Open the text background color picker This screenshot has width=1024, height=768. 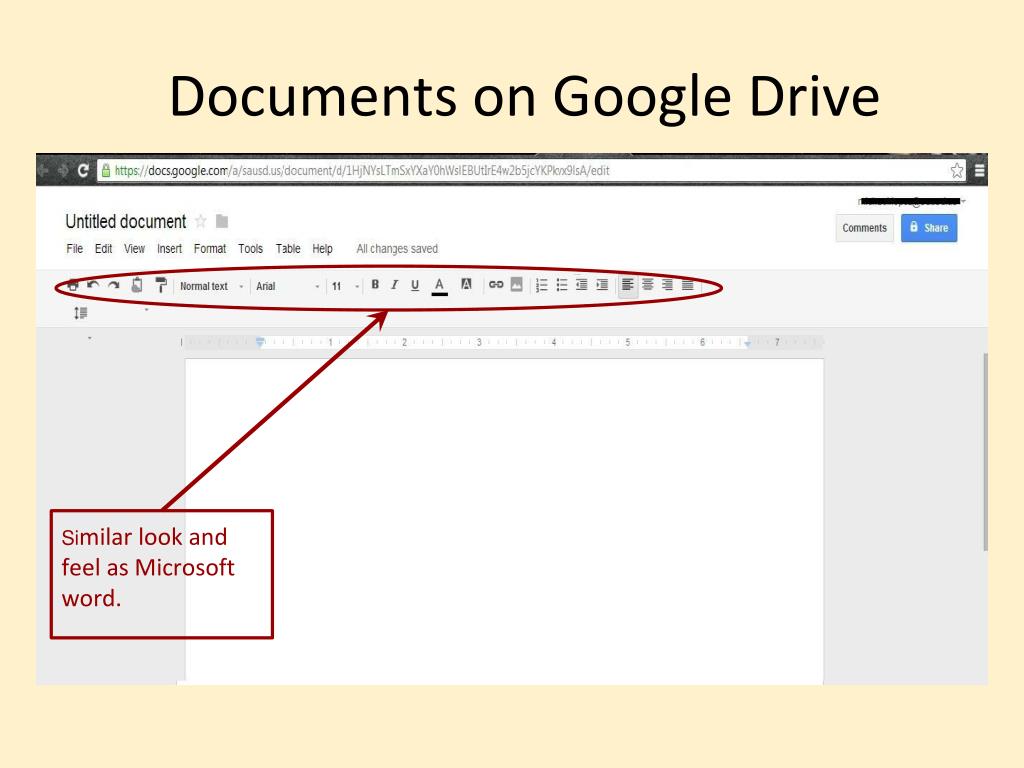coord(466,284)
